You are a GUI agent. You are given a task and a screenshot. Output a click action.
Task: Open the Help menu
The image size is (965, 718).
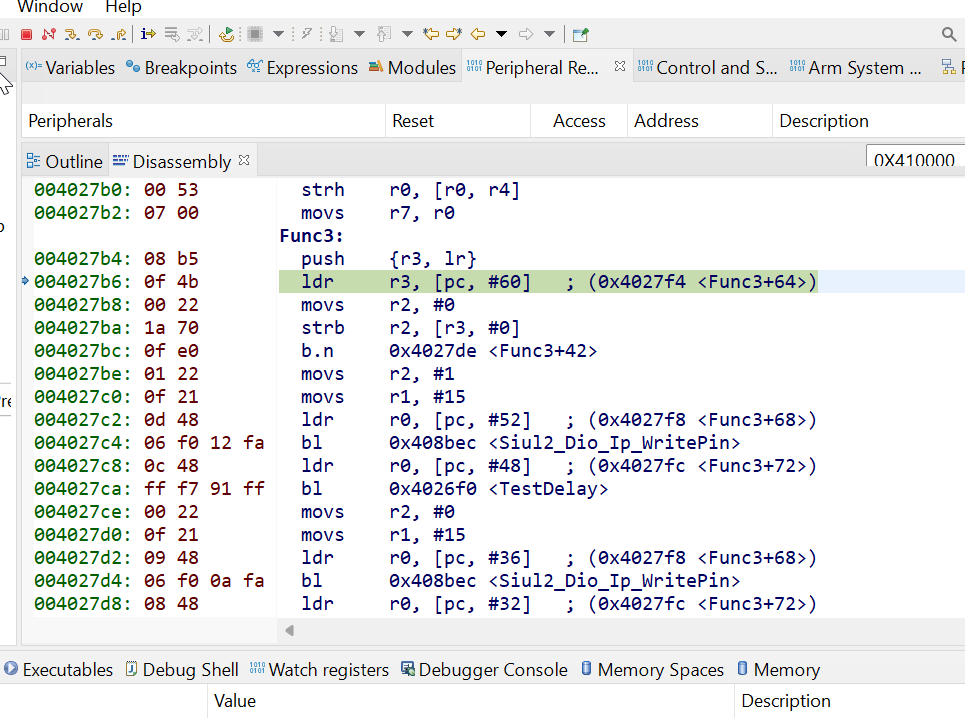123,8
